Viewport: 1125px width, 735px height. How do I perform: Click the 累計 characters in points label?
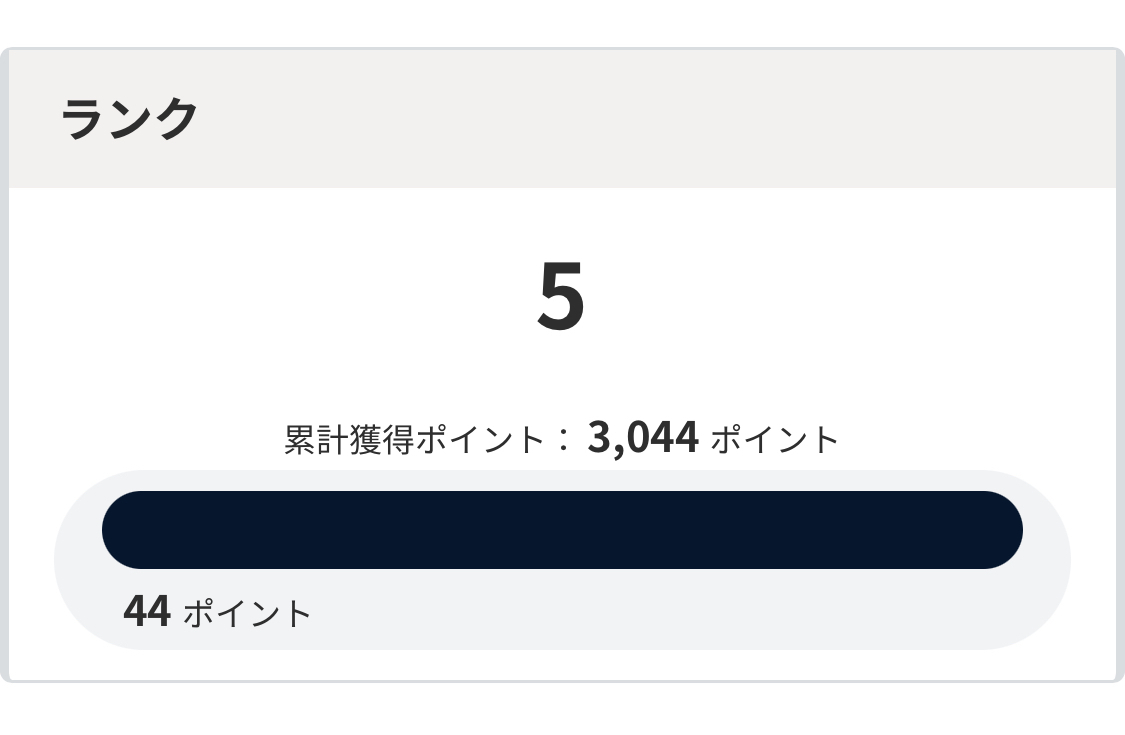(x=316, y=439)
